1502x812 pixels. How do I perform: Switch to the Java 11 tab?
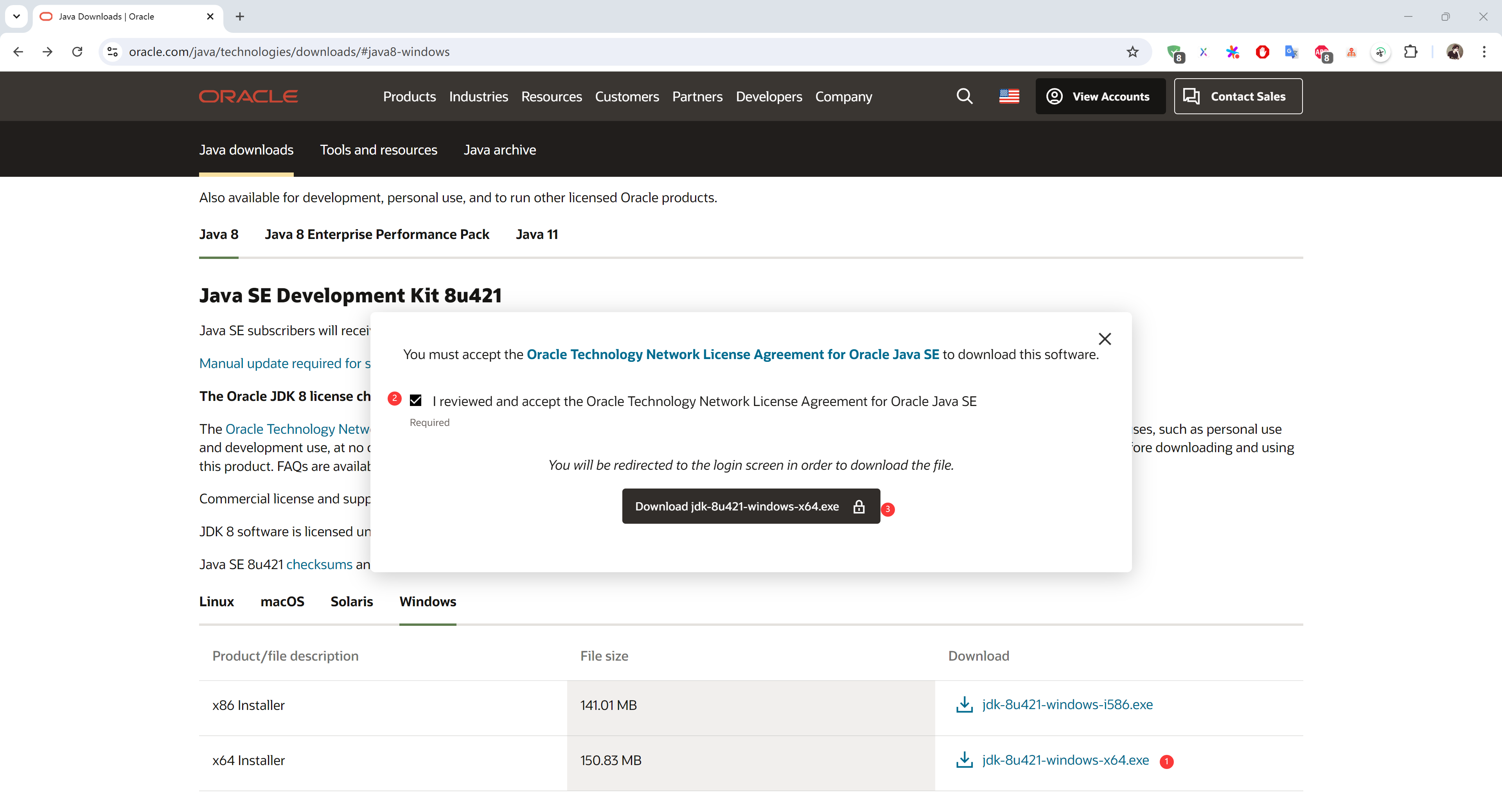click(536, 234)
